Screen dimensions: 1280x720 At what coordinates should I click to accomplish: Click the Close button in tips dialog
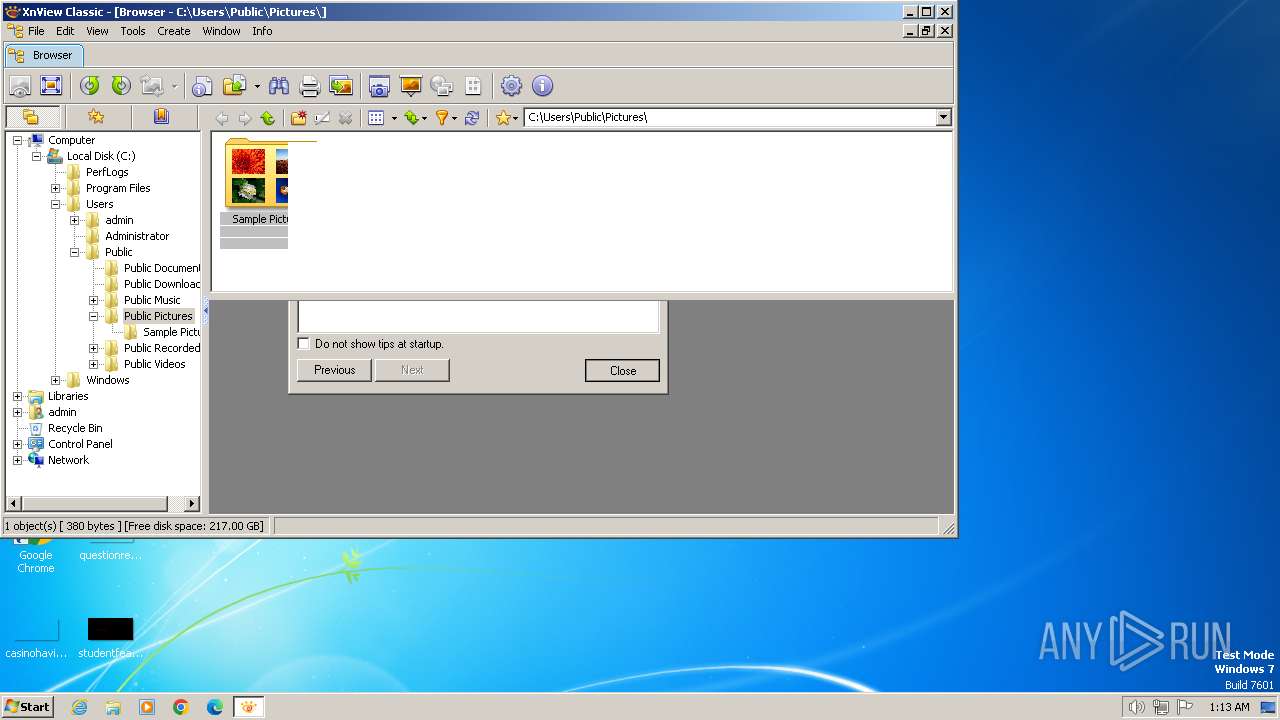tap(622, 371)
